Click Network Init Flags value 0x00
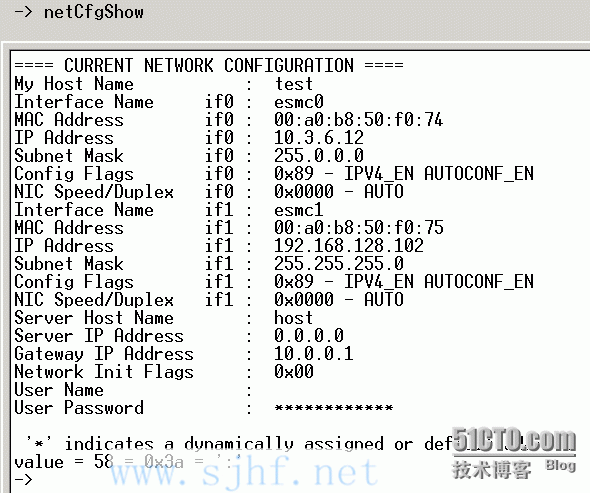 [x=294, y=371]
